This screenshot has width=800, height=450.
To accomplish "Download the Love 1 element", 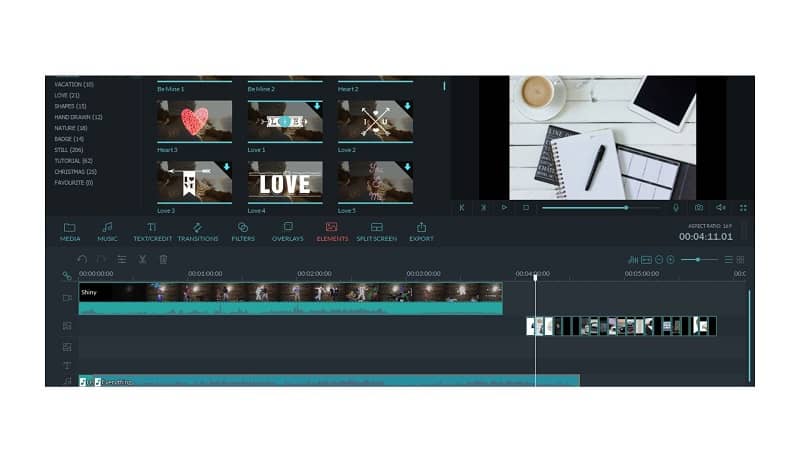I will [317, 106].
